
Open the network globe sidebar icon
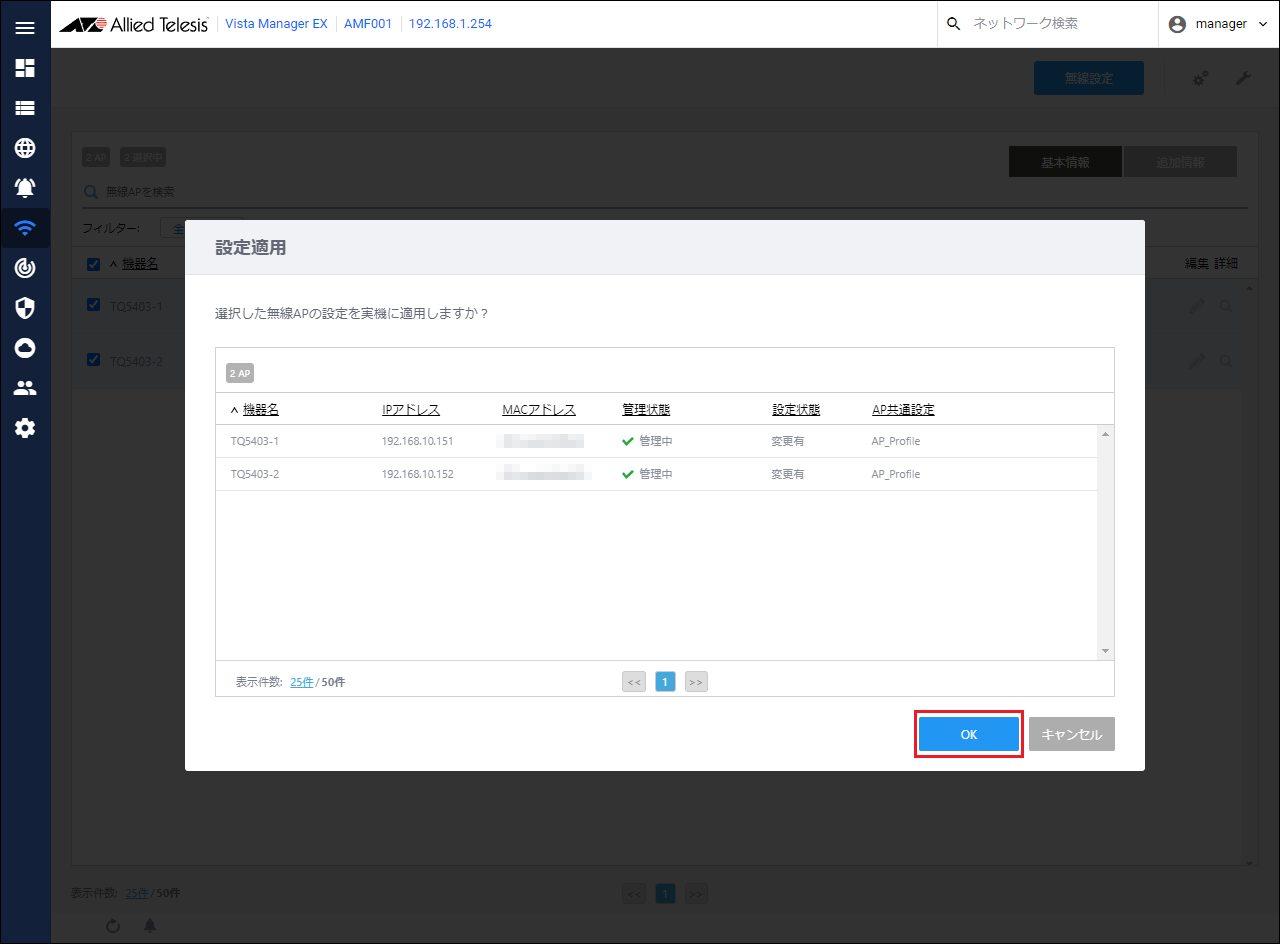(x=25, y=148)
